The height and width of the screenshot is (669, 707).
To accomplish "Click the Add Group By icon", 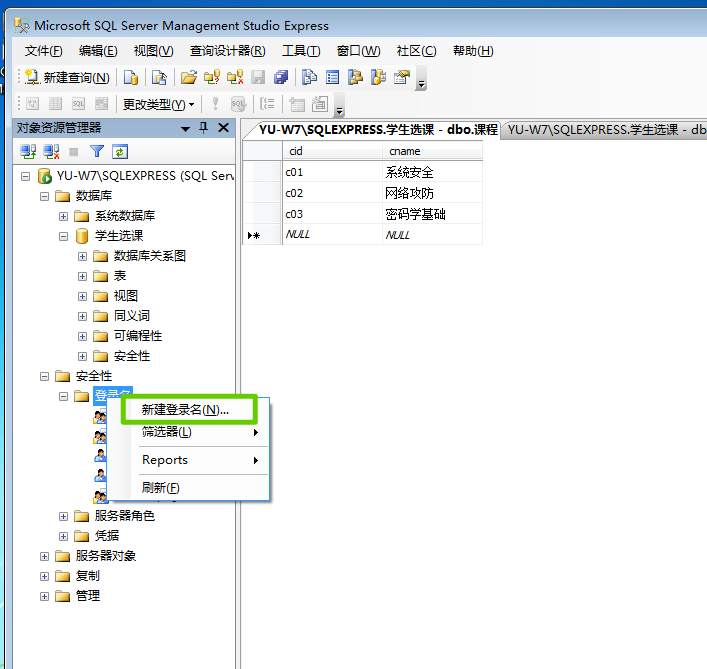I will (267, 104).
